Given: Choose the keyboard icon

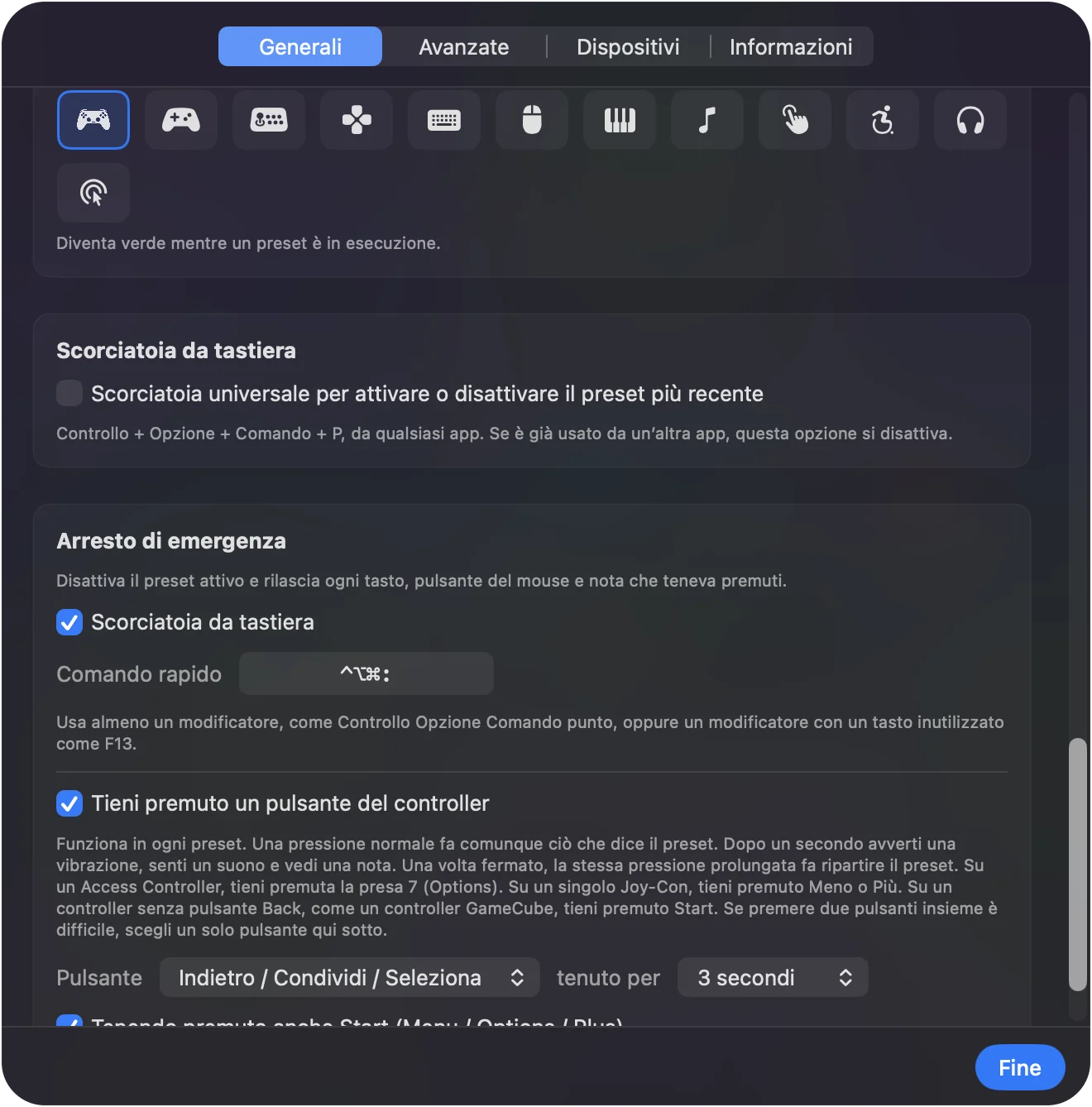Looking at the screenshot, I should (x=444, y=120).
